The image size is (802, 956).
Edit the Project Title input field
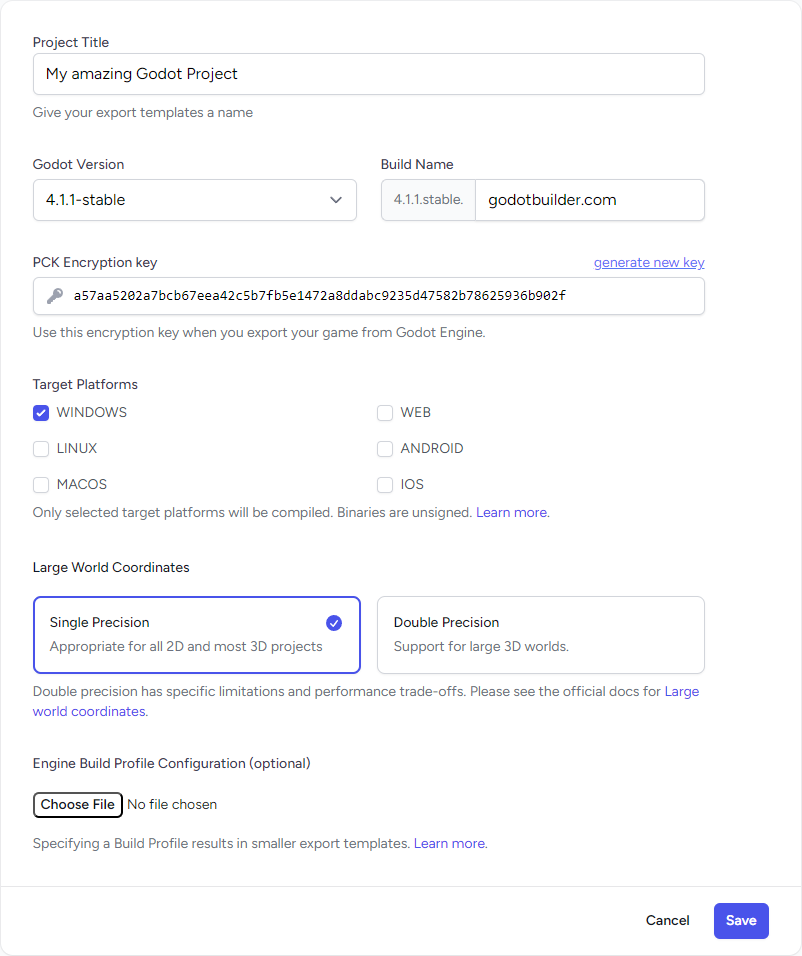[369, 74]
